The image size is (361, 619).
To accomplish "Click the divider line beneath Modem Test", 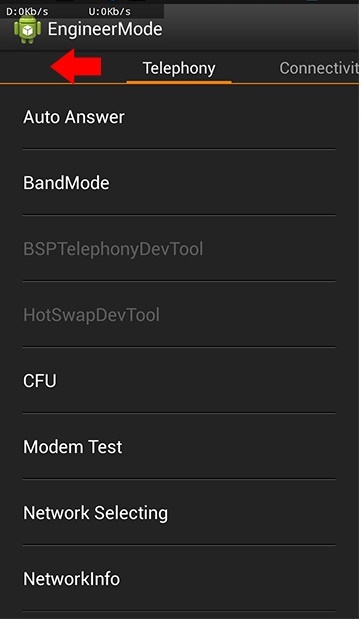I will (x=179, y=479).
